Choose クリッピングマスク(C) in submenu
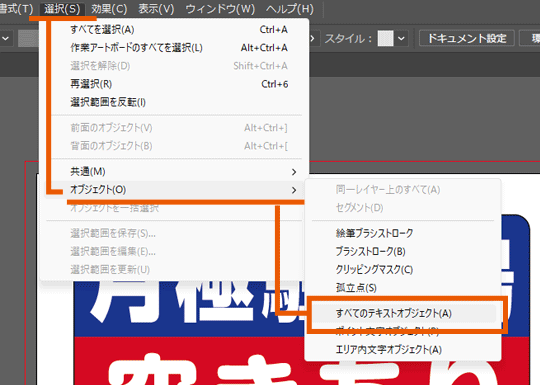540x385 pixels. pyautogui.click(x=403, y=270)
